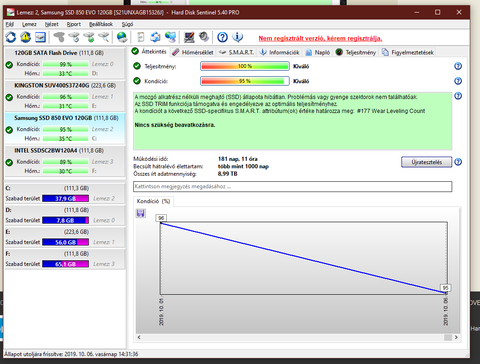Click the disk with clock toolbar icon
This screenshot has height=364, width=480.
click(x=74, y=37)
